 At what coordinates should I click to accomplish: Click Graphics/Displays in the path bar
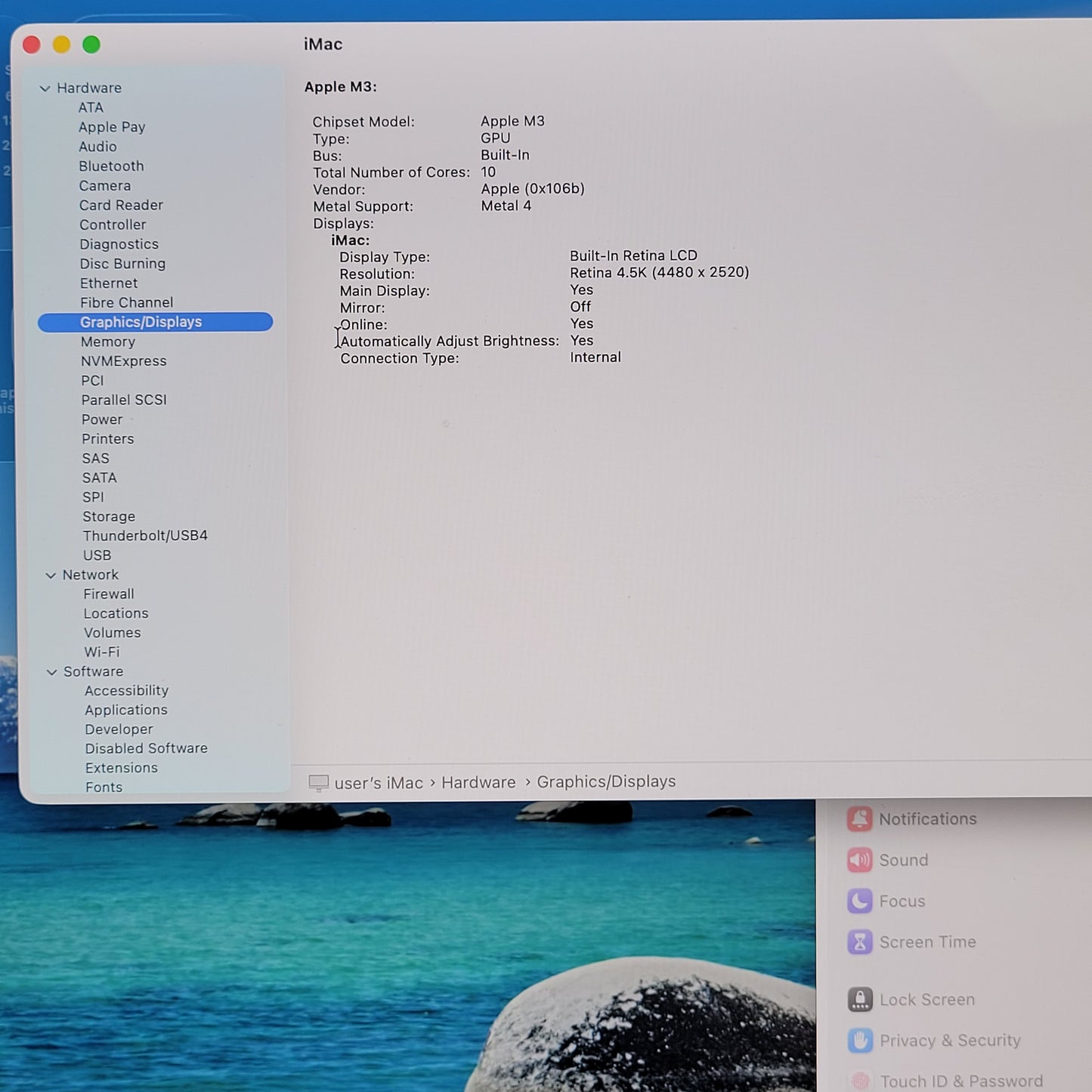[x=606, y=781]
